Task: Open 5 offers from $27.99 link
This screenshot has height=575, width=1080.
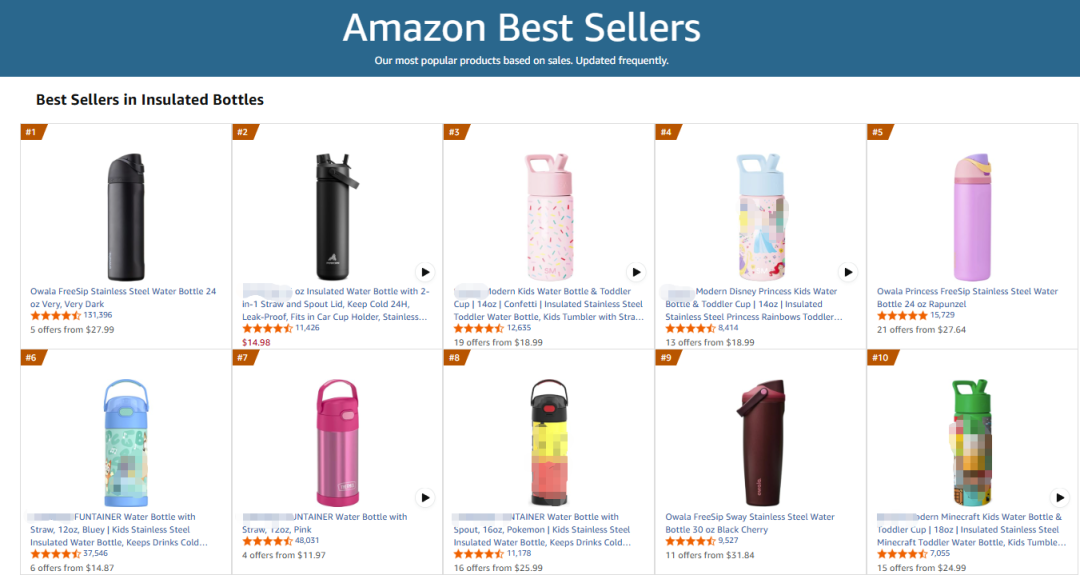Action: (72, 330)
